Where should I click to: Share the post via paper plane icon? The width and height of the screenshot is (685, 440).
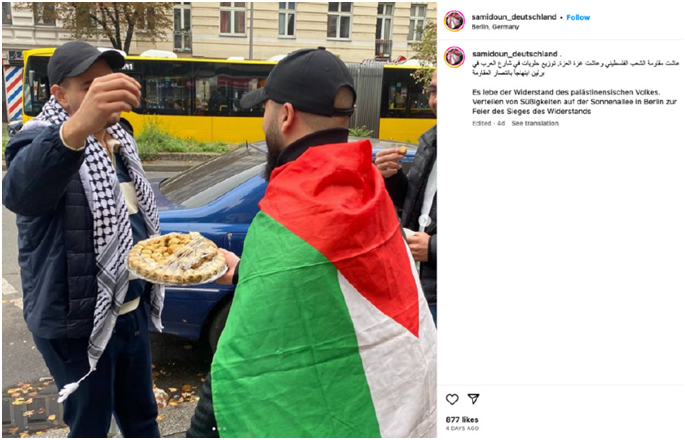(474, 398)
